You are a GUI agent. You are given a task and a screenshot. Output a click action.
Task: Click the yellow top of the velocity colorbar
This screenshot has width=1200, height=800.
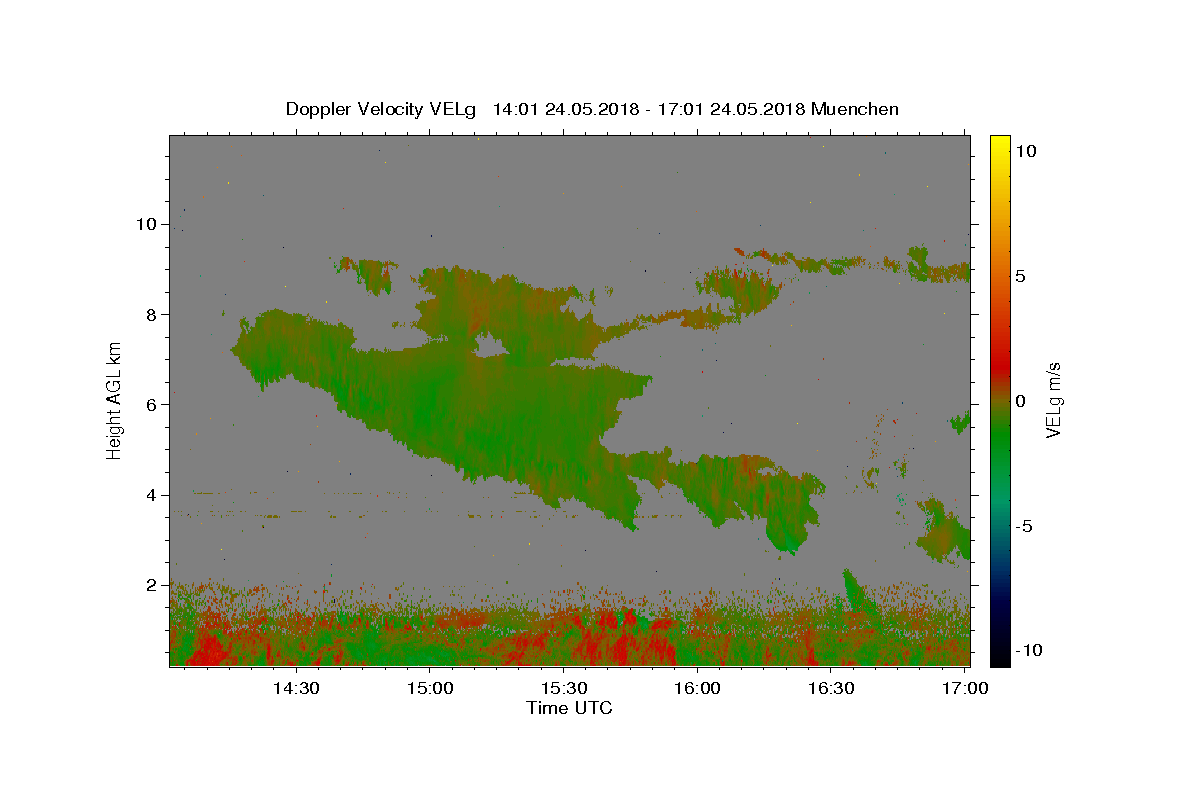coord(1000,142)
